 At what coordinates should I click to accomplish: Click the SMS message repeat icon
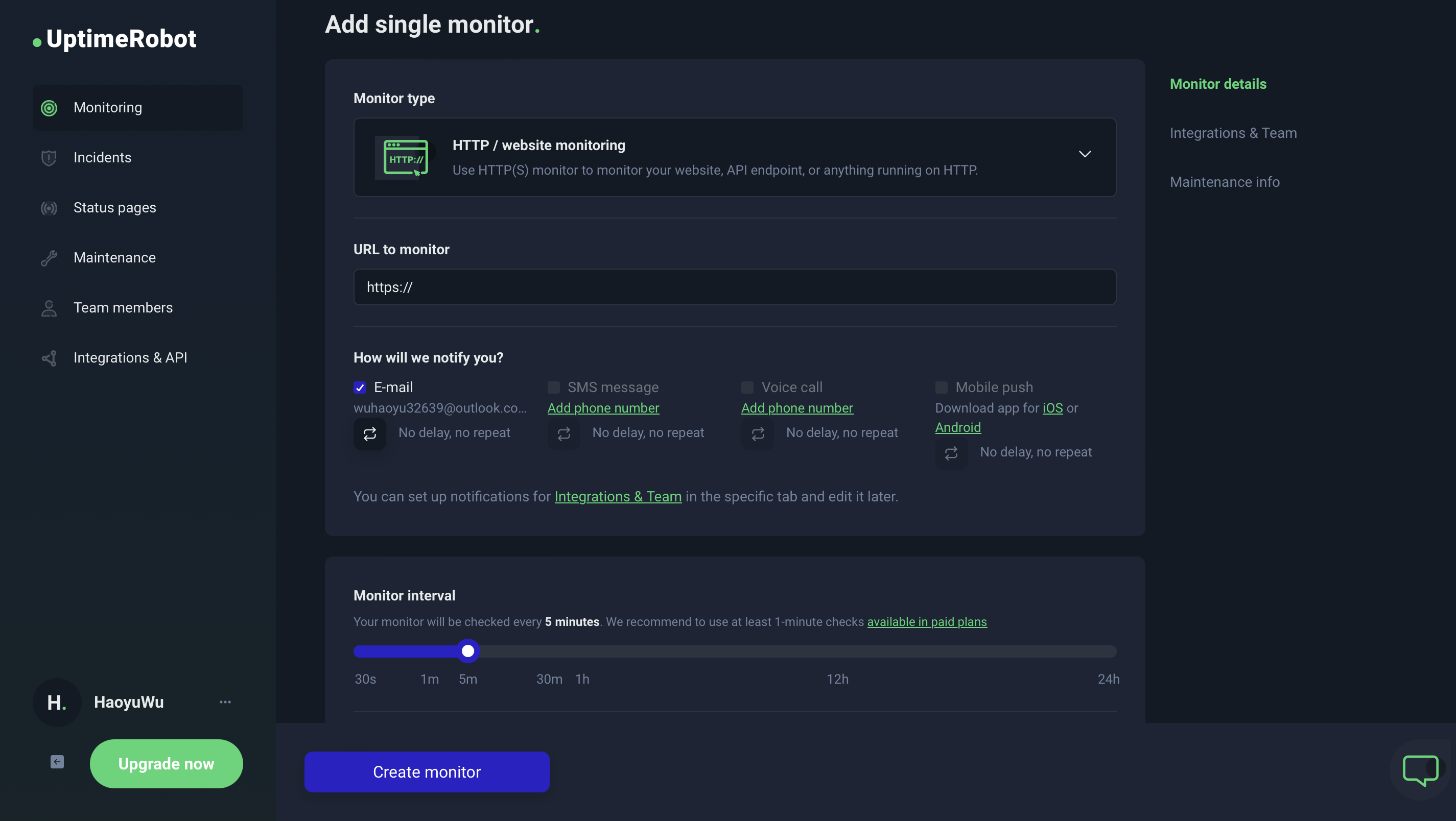563,433
